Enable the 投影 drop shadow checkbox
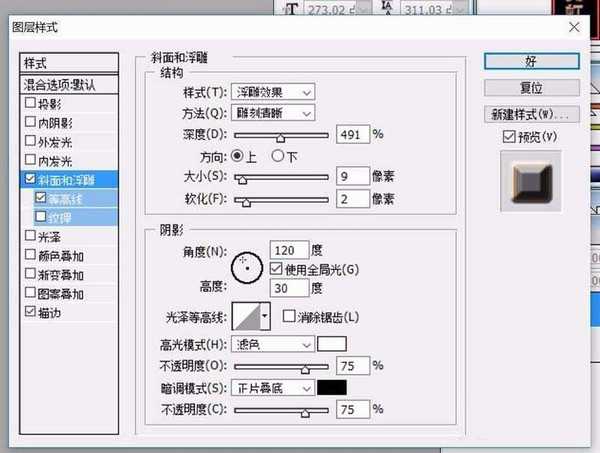The width and height of the screenshot is (600, 453). [30, 103]
